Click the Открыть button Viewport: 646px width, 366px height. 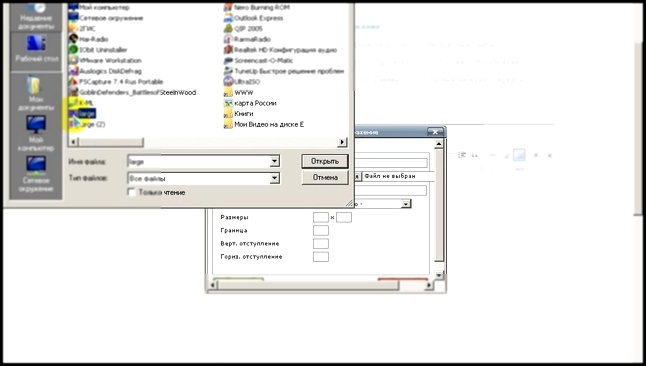(x=325, y=161)
